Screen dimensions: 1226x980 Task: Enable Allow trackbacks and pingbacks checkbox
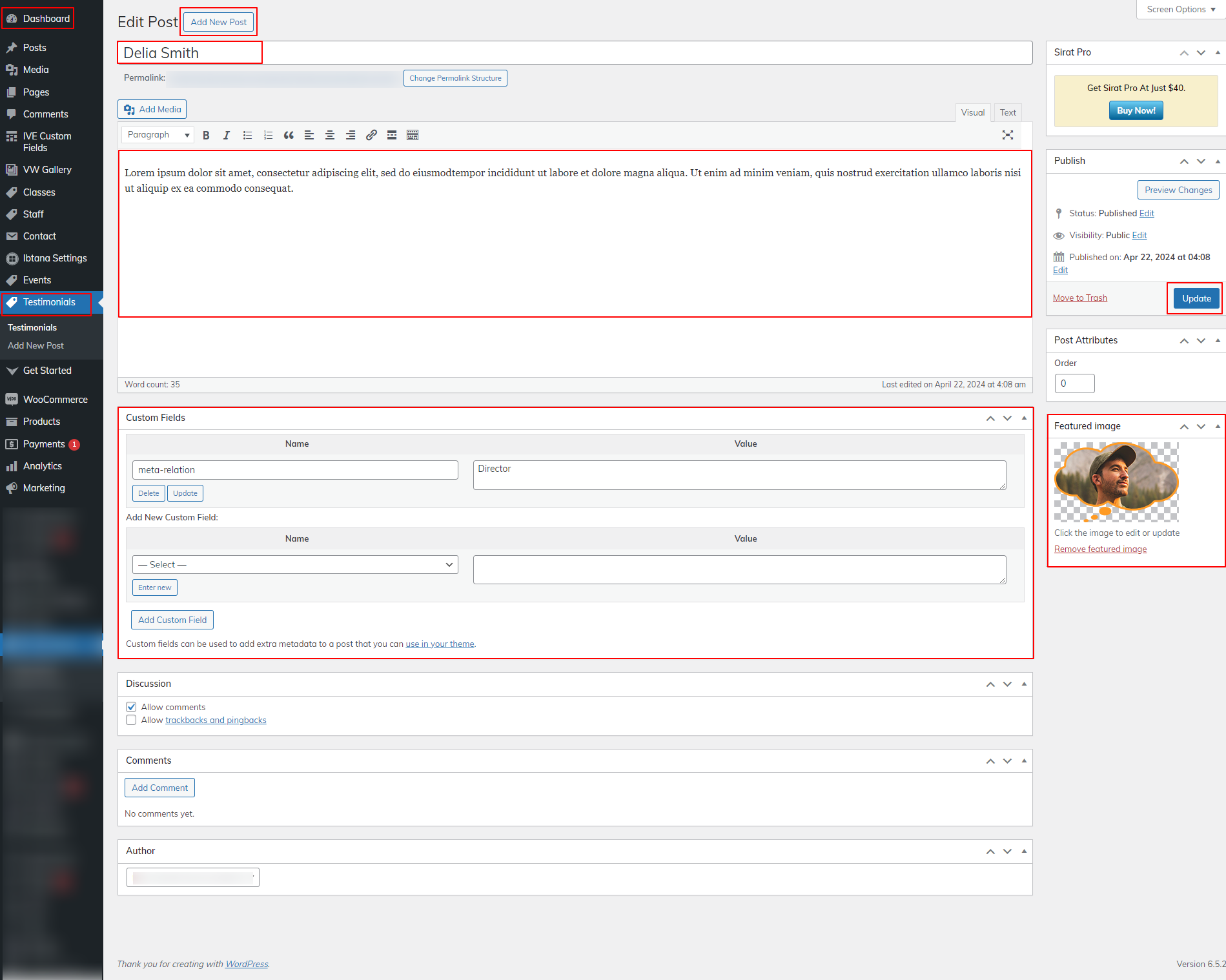pyautogui.click(x=131, y=720)
